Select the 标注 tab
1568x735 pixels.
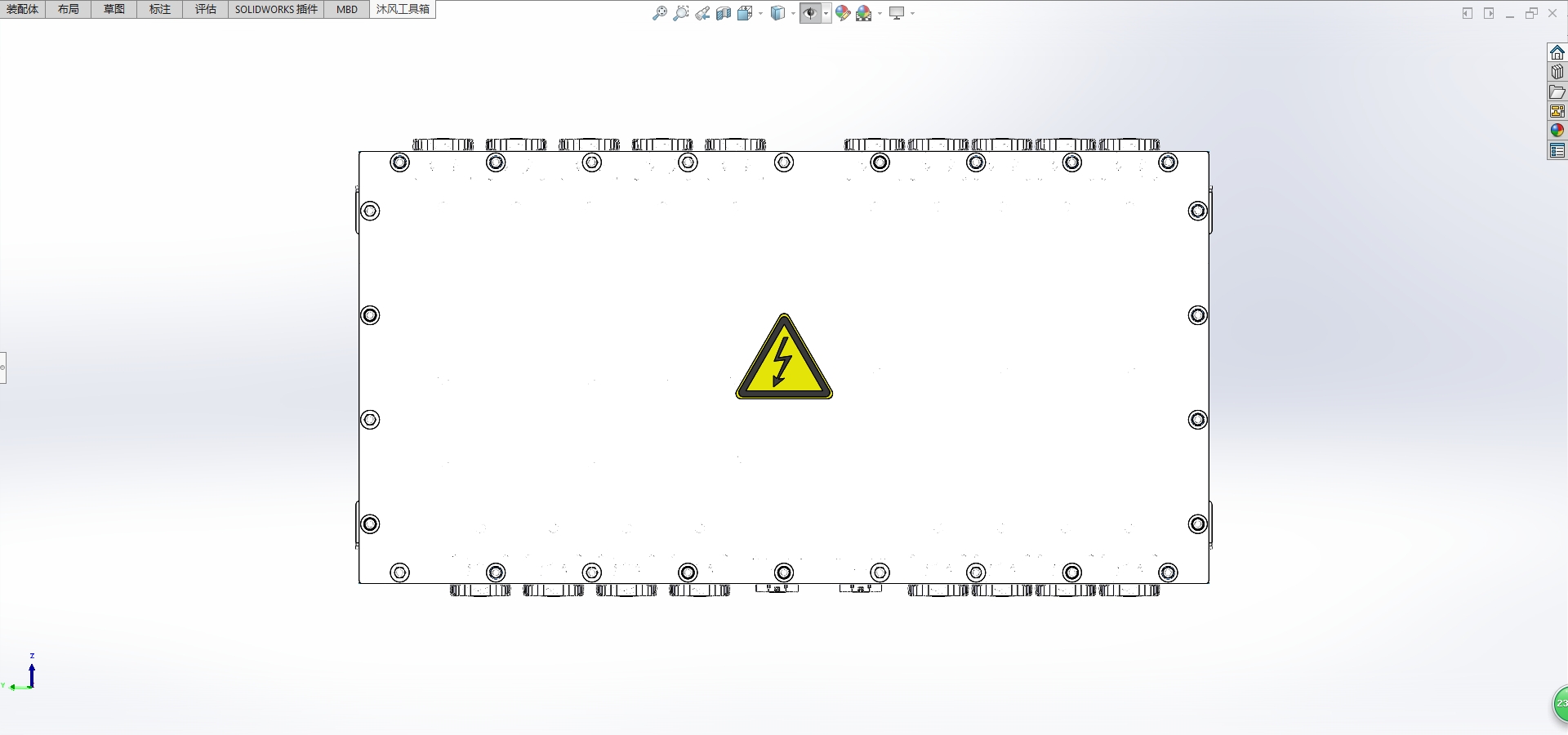(160, 9)
